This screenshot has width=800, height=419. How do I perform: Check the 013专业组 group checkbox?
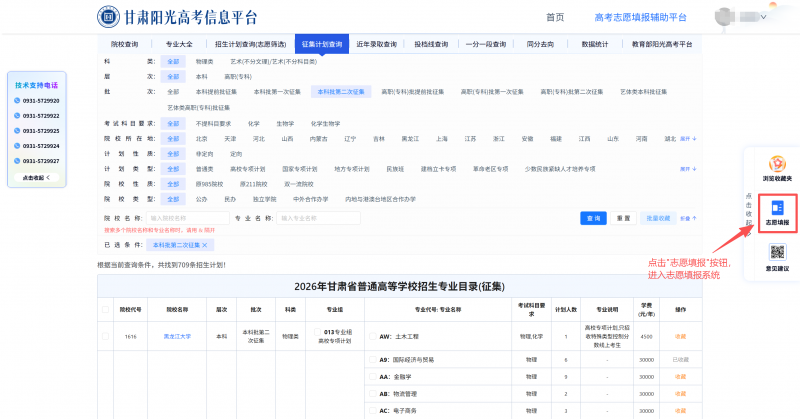coord(317,332)
